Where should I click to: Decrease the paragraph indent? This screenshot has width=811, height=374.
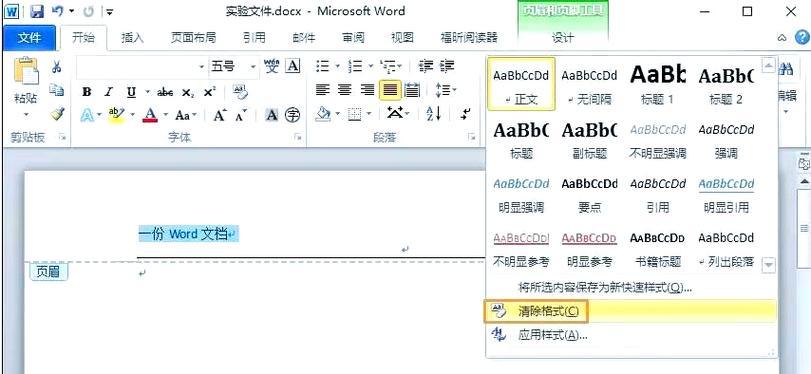pos(426,66)
